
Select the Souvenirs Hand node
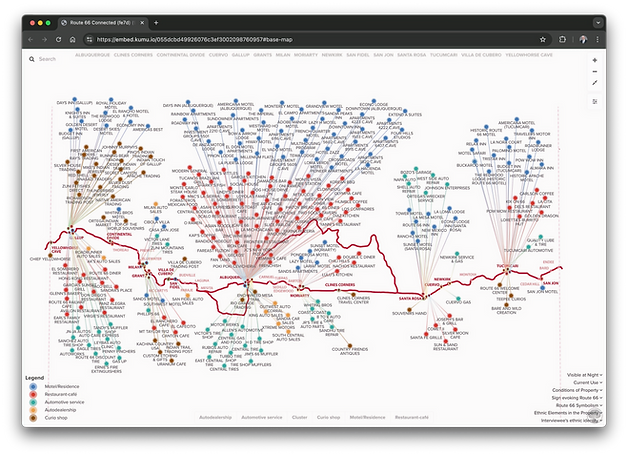(x=409, y=309)
